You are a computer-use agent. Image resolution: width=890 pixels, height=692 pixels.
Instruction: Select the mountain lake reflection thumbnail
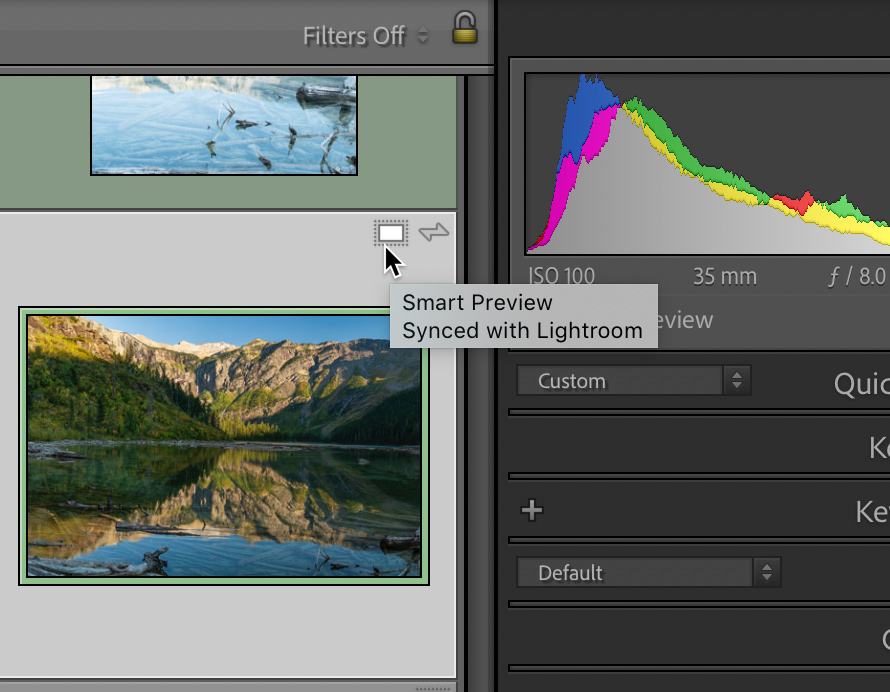(x=224, y=446)
